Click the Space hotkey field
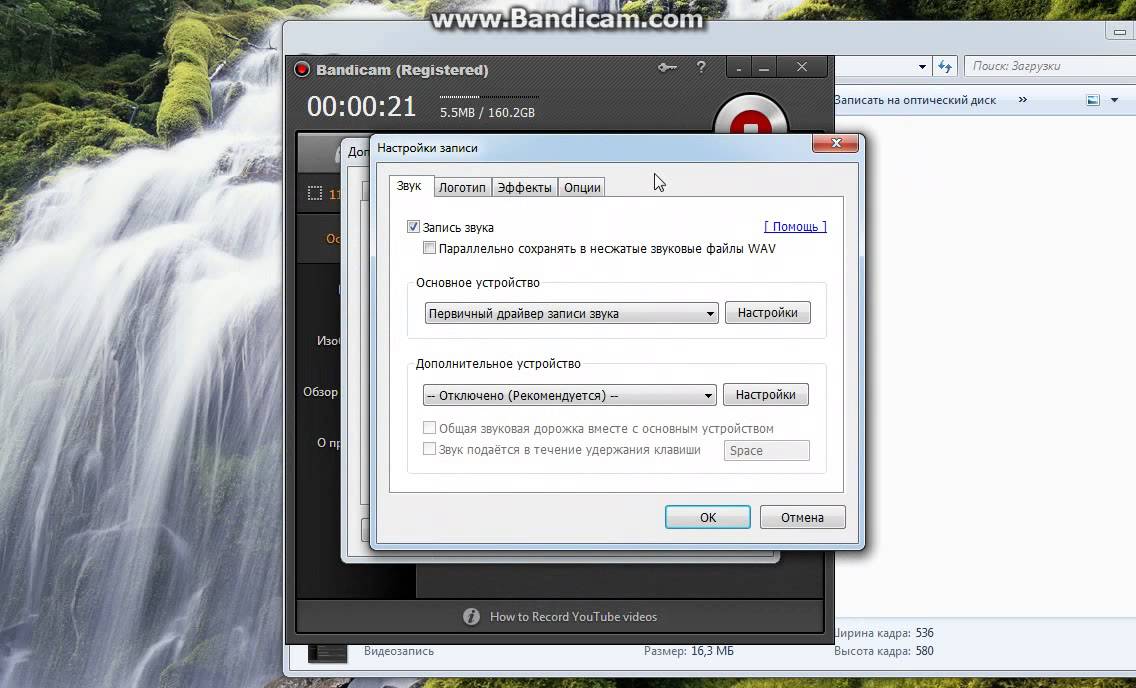 [767, 450]
